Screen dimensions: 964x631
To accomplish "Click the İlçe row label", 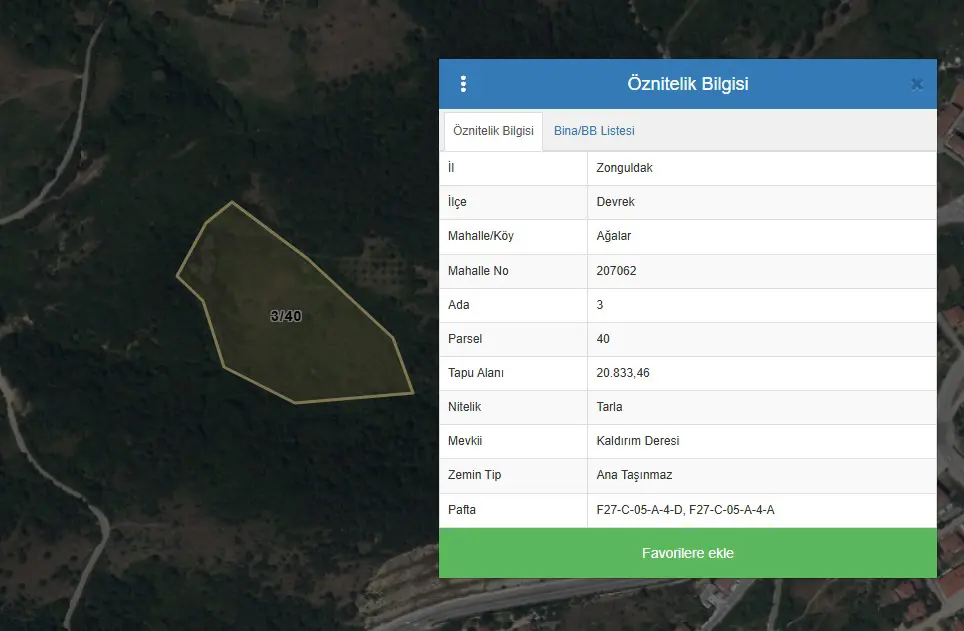I will click(x=457, y=202).
